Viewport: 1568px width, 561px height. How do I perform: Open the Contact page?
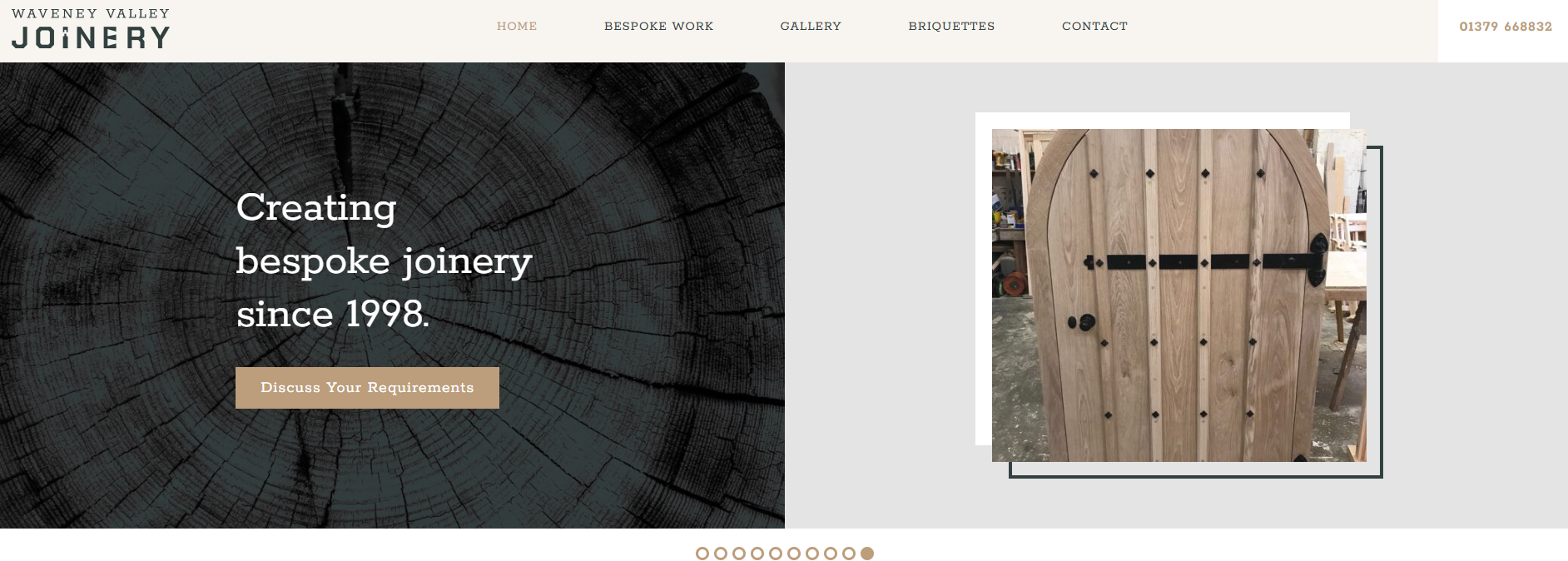[1094, 26]
